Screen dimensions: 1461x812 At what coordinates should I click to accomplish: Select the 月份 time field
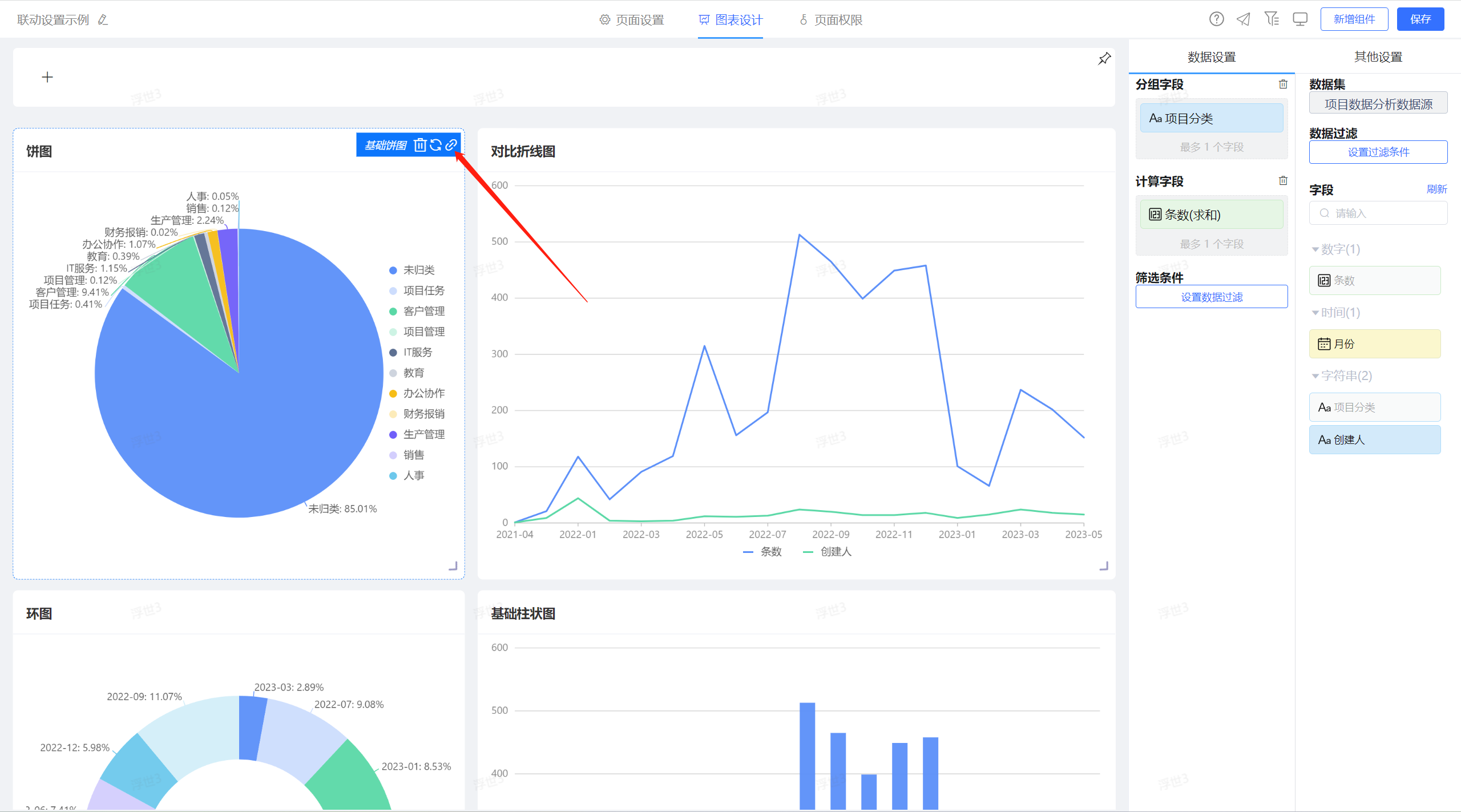click(x=1375, y=344)
